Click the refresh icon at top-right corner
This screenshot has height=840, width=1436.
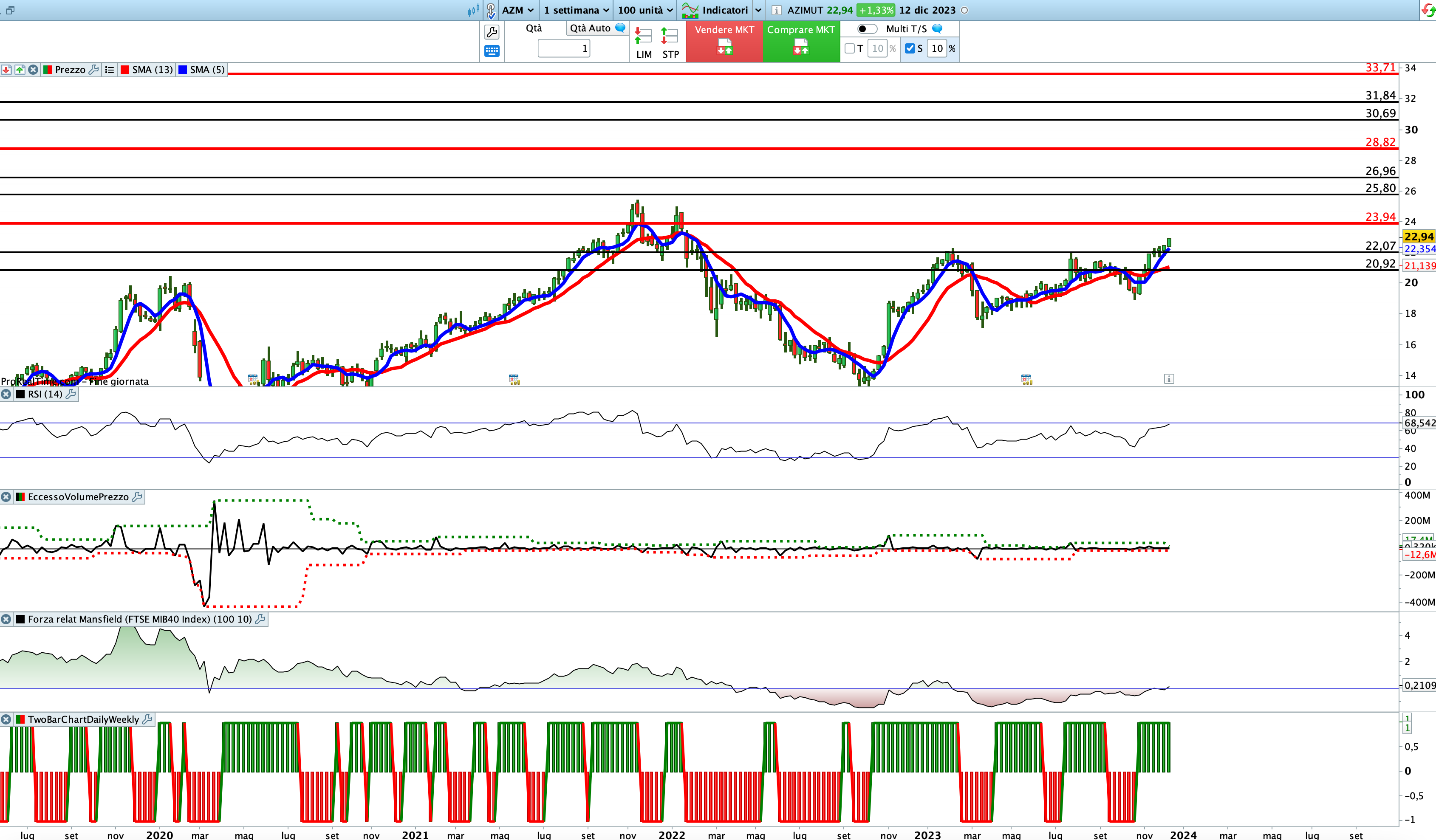1429,10
